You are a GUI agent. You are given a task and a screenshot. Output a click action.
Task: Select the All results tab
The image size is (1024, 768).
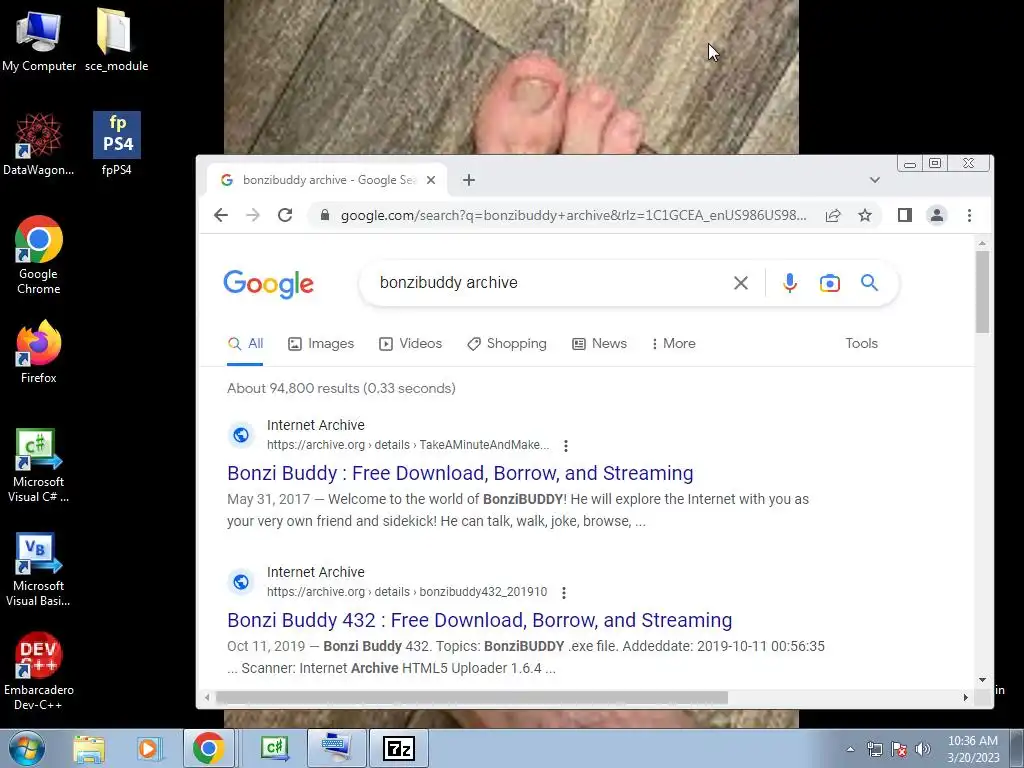[246, 344]
